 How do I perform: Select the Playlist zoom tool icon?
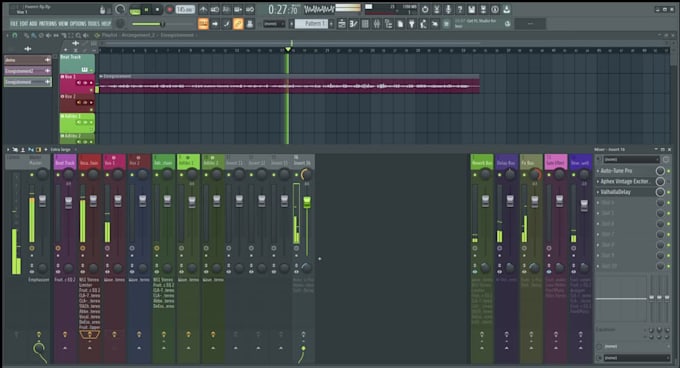coord(78,35)
